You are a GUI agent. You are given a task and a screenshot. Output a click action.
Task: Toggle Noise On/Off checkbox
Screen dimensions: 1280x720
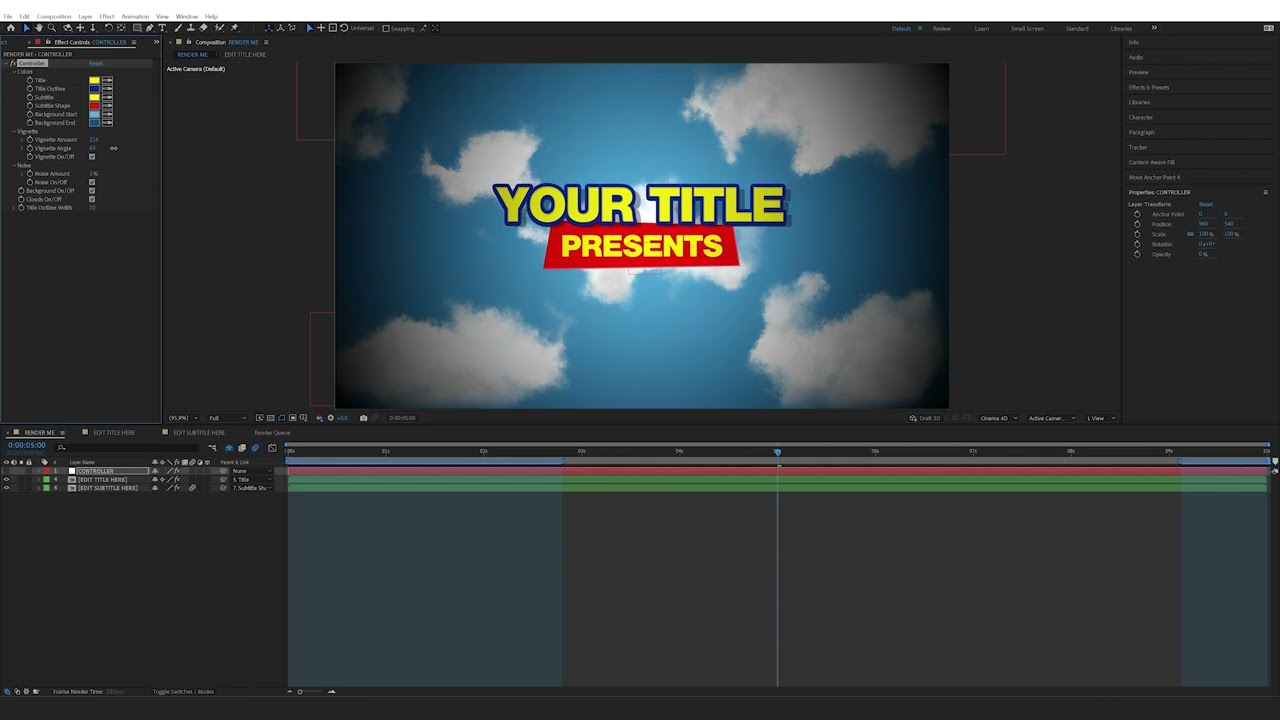click(92, 182)
